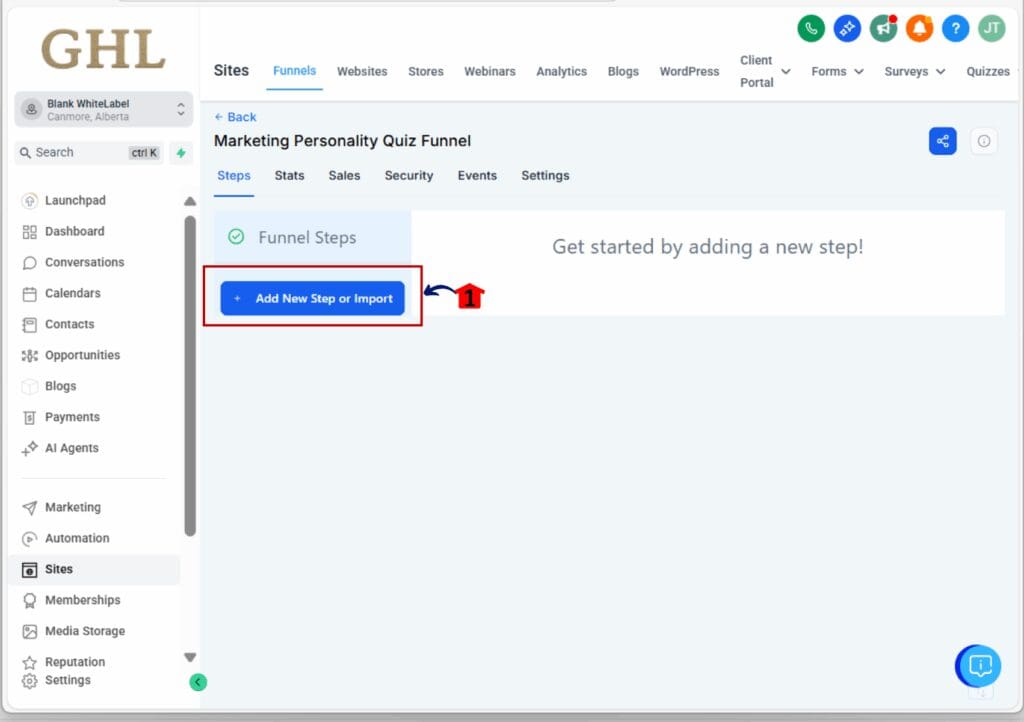
Task: Expand the Forms dropdown
Action: (837, 71)
